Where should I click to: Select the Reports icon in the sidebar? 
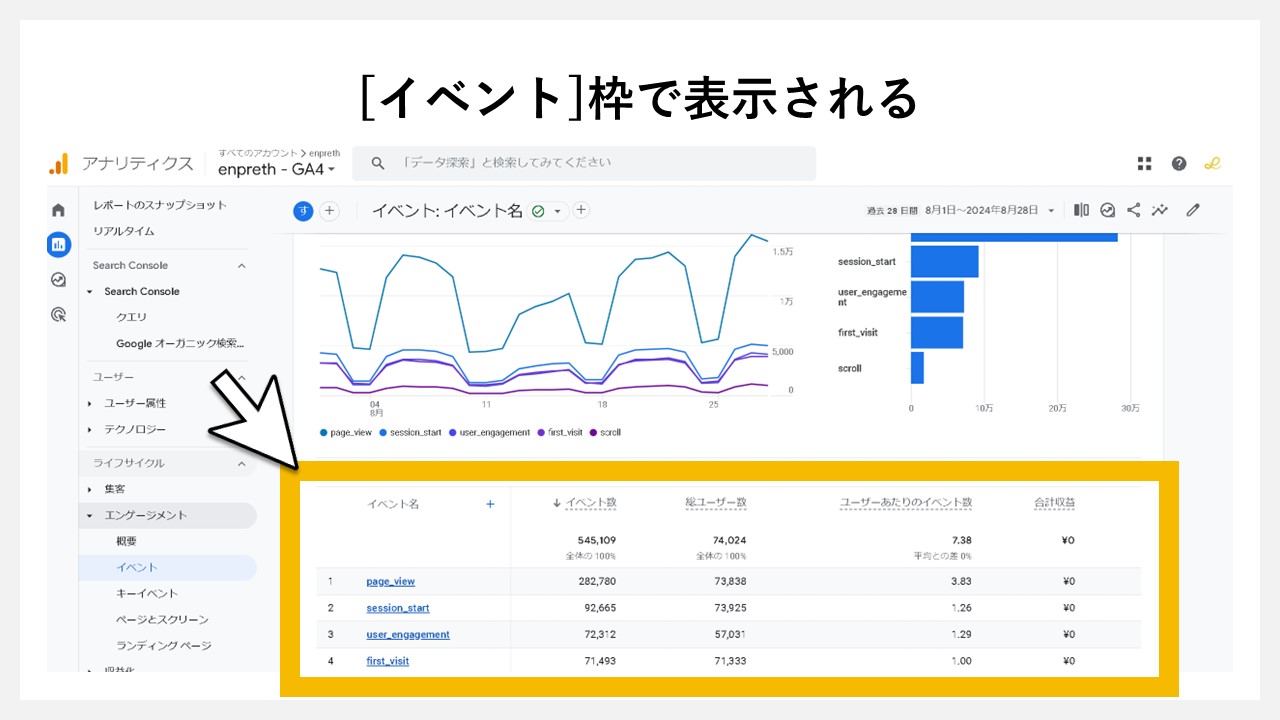(57, 245)
